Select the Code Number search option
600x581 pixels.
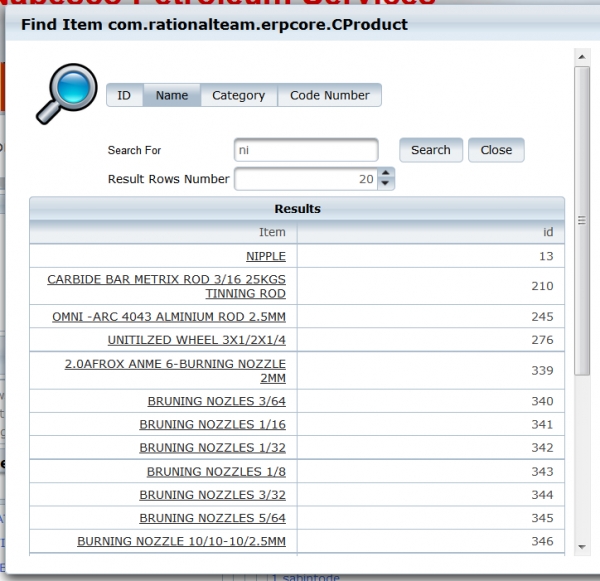coord(329,96)
